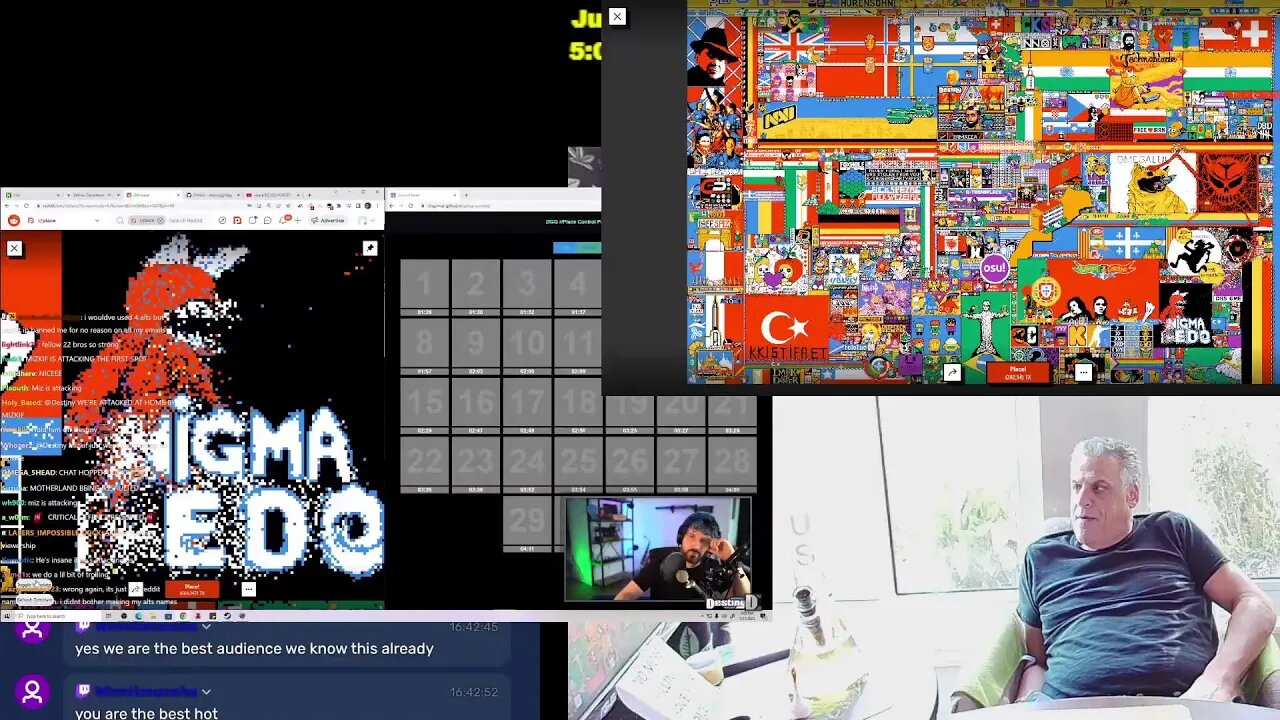Screen dimensions: 1280x720
Task: Select the active r/place browser tab
Action: (153, 195)
